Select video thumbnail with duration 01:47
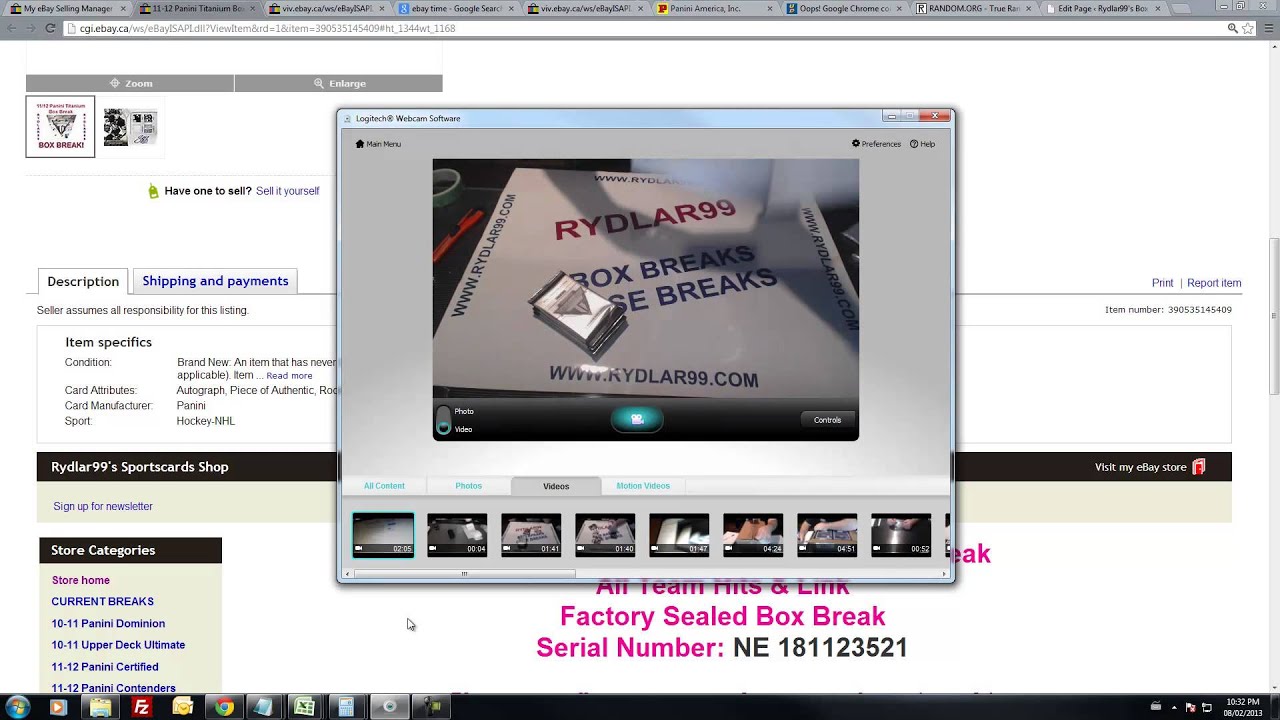 (679, 534)
